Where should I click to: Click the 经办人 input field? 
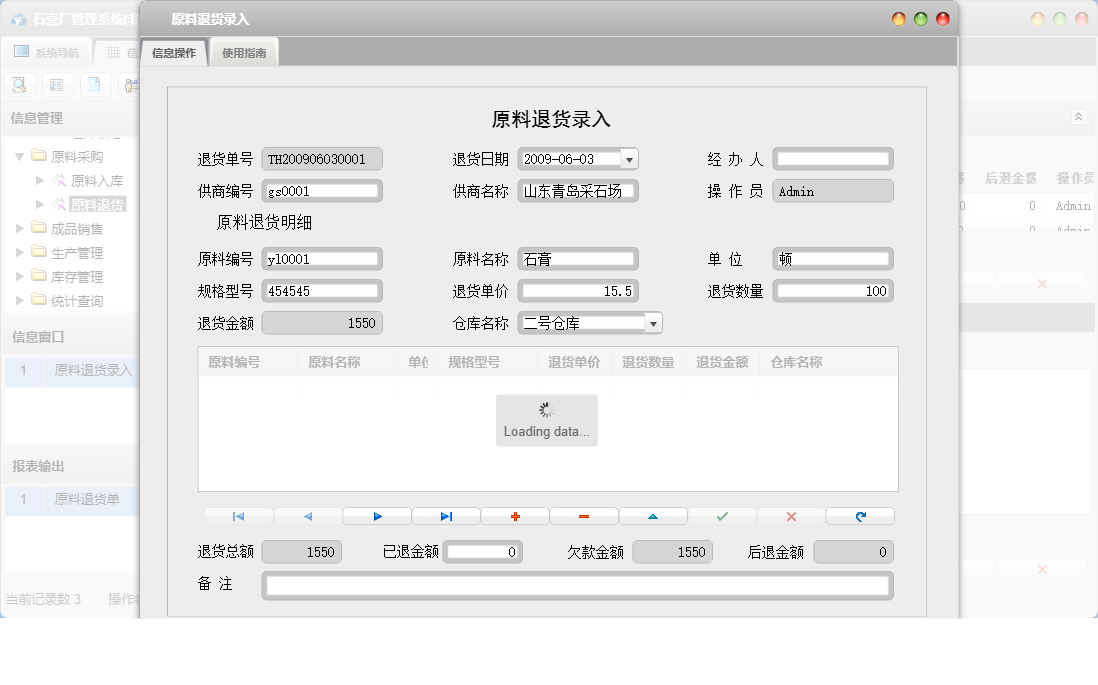832,158
